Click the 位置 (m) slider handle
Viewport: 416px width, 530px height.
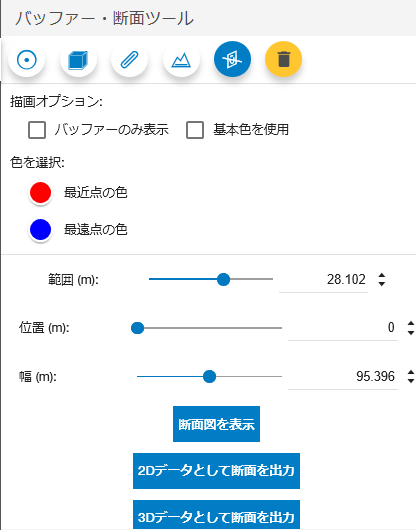coord(138,328)
